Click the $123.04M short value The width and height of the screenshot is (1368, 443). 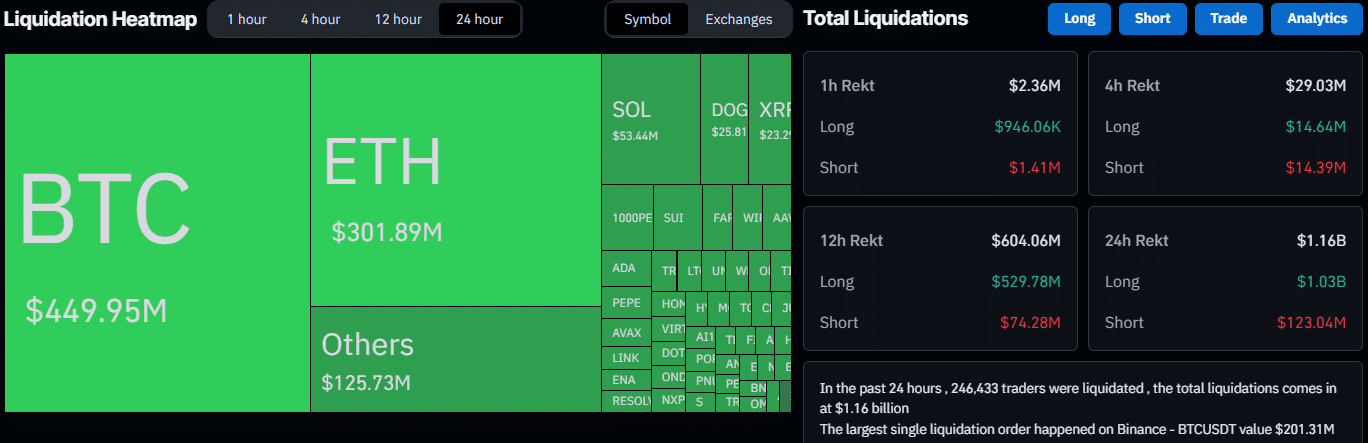click(x=1312, y=323)
